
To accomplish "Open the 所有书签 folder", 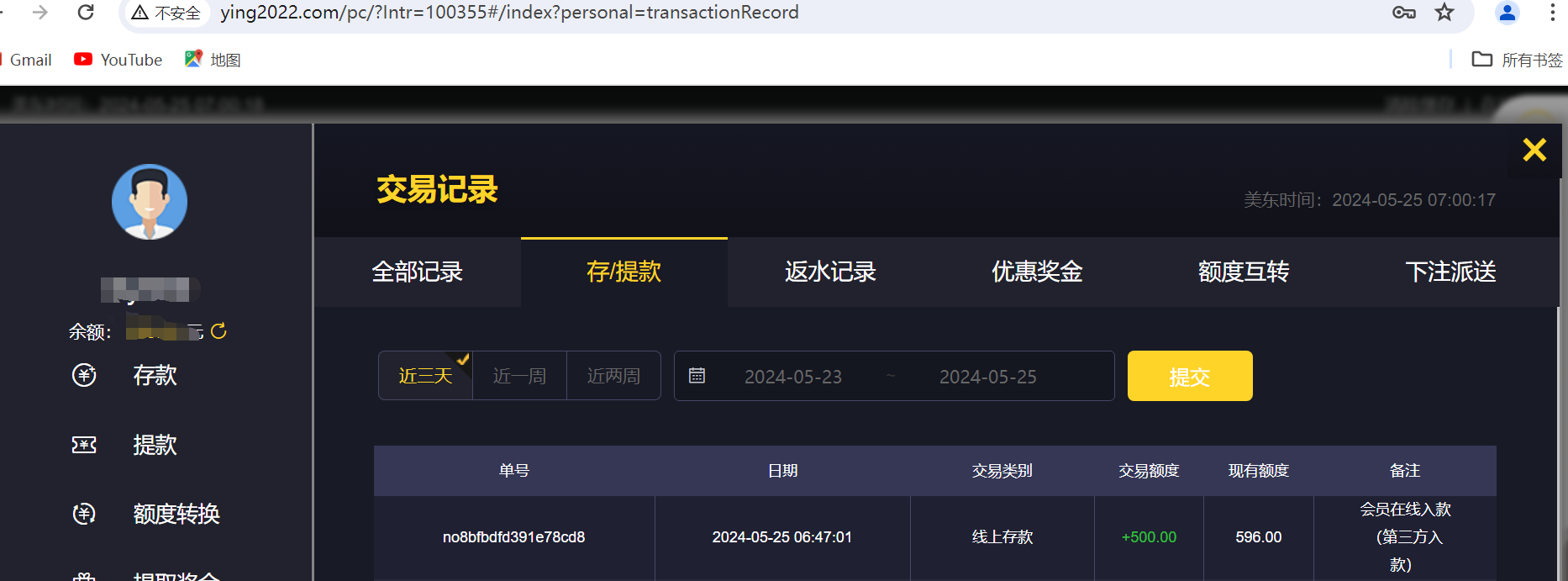I will 1518,60.
